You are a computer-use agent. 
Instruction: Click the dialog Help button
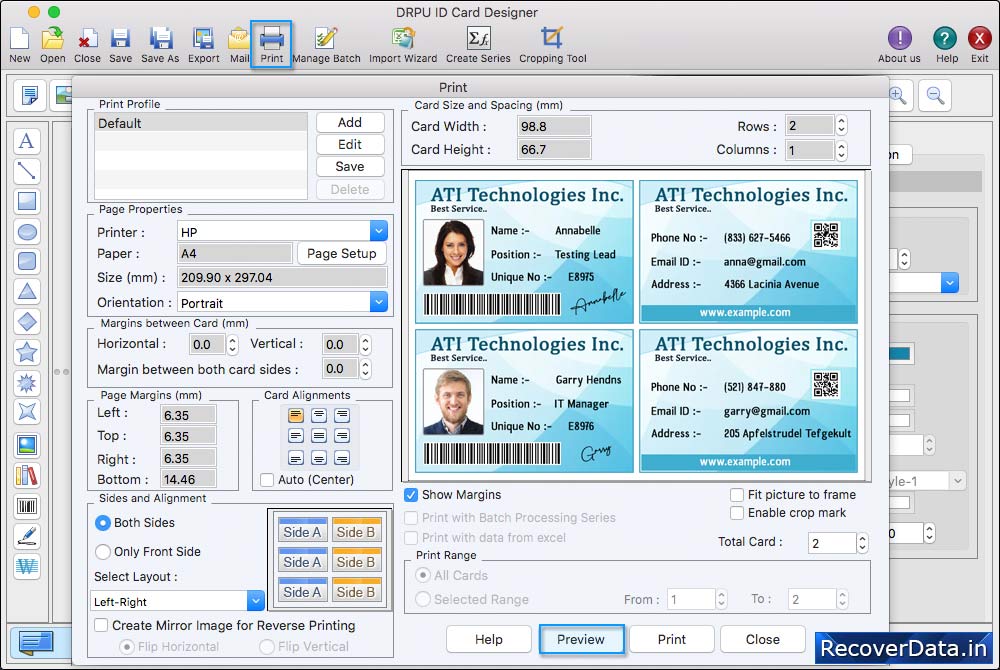[x=489, y=639]
